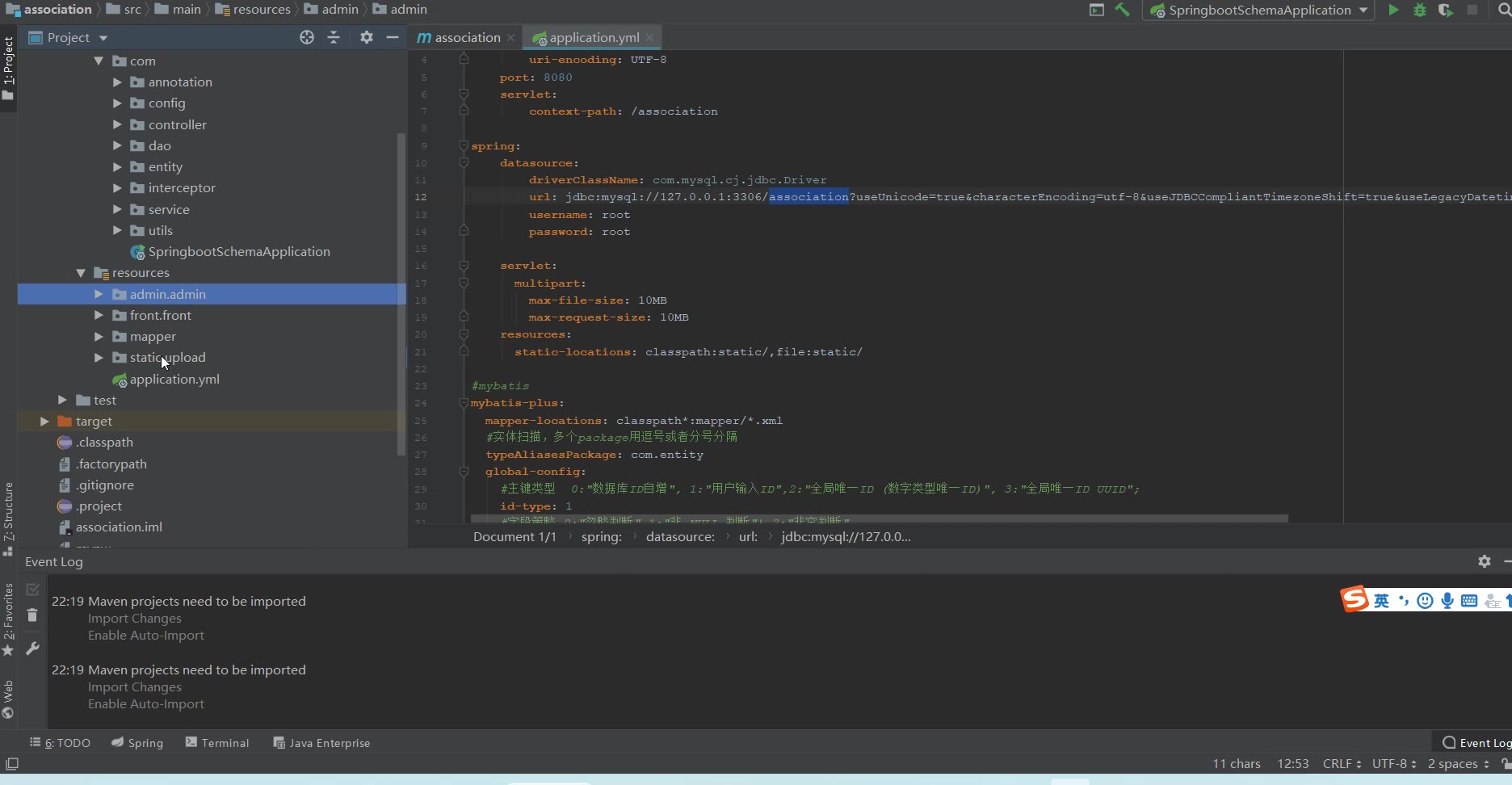Viewport: 1512px width, 785px height.
Task: Open Event Log settings via the wrench icon
Action: click(32, 649)
